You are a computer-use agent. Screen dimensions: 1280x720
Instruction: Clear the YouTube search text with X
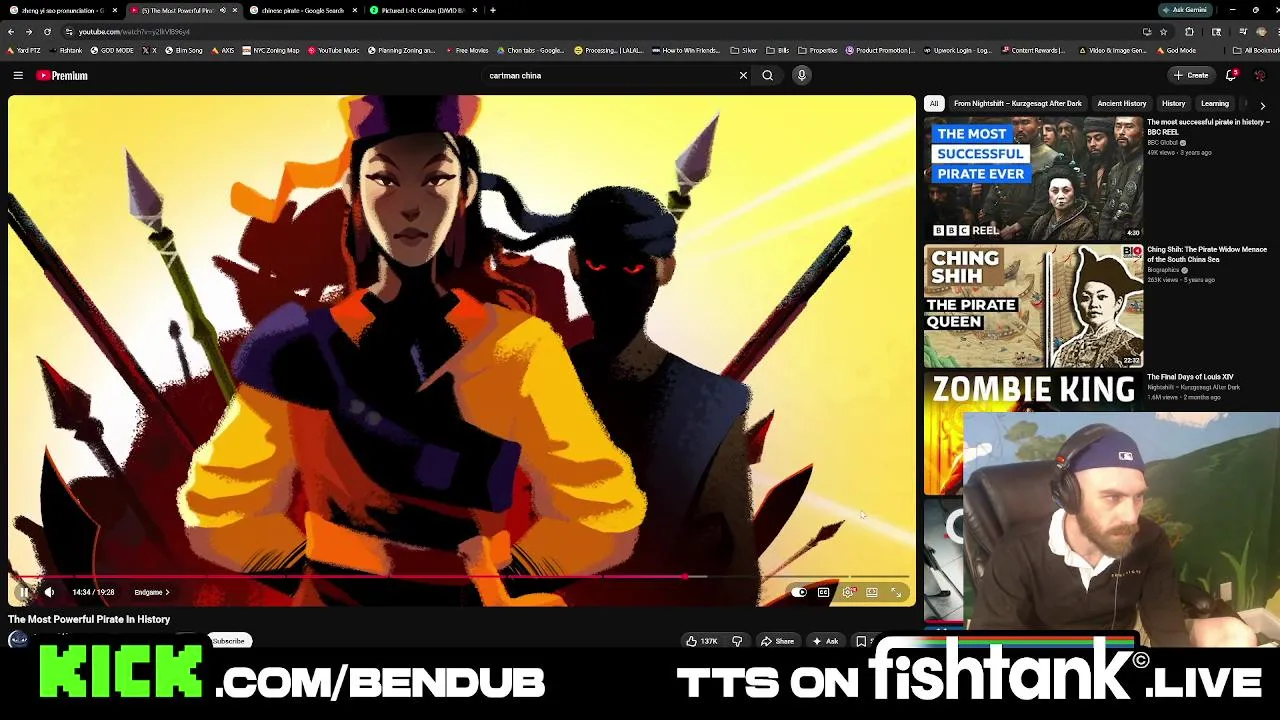[743, 75]
